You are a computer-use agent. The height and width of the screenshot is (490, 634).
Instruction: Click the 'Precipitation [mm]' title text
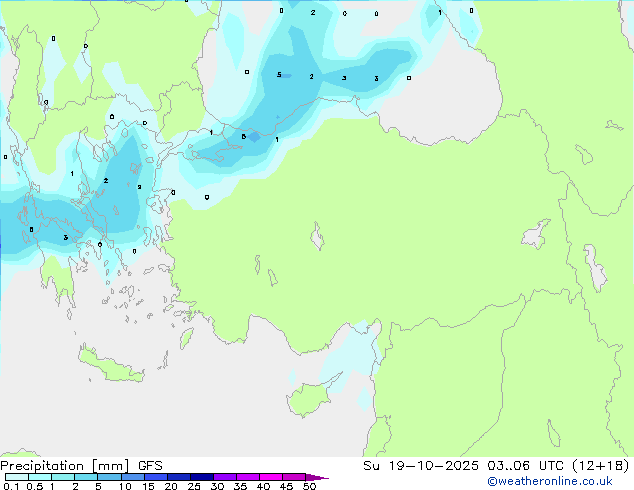tap(64, 466)
